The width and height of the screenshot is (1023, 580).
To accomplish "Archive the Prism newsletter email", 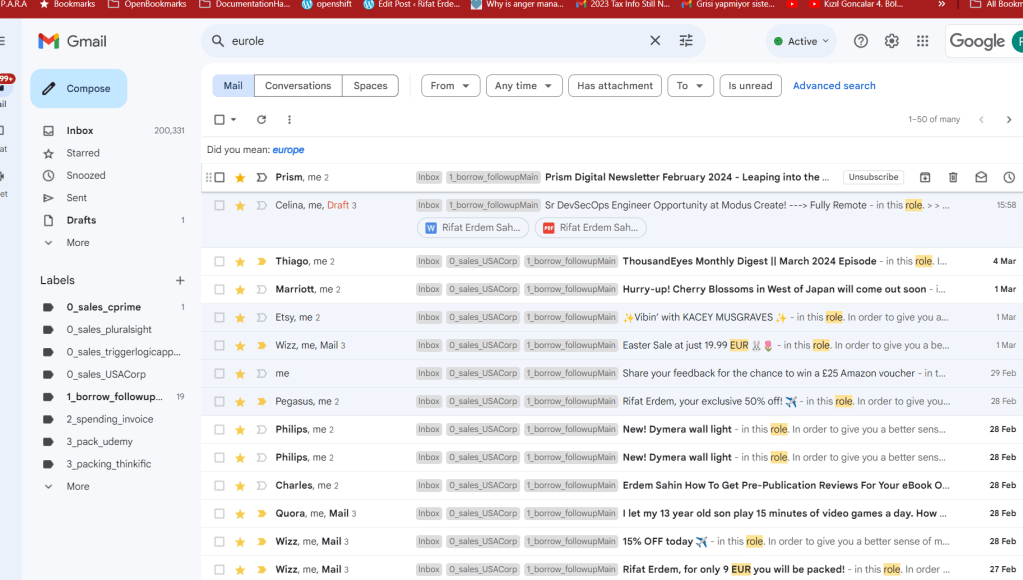I will 924,177.
